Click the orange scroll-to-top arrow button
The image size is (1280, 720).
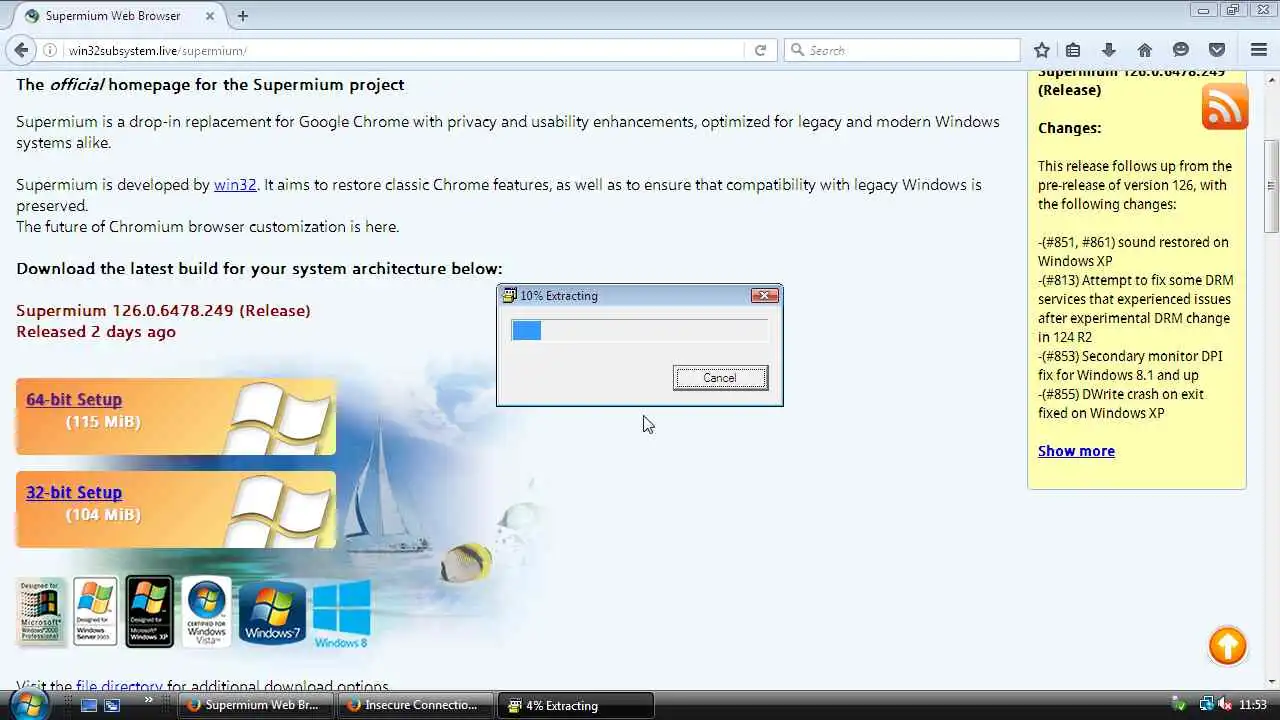click(x=1228, y=646)
